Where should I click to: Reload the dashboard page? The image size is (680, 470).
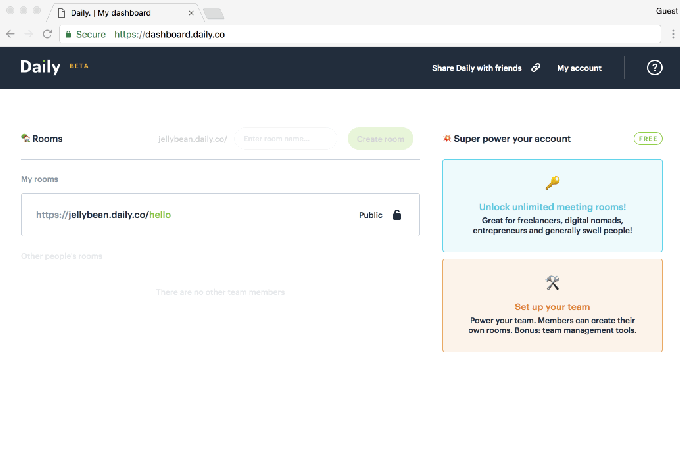coord(47,34)
